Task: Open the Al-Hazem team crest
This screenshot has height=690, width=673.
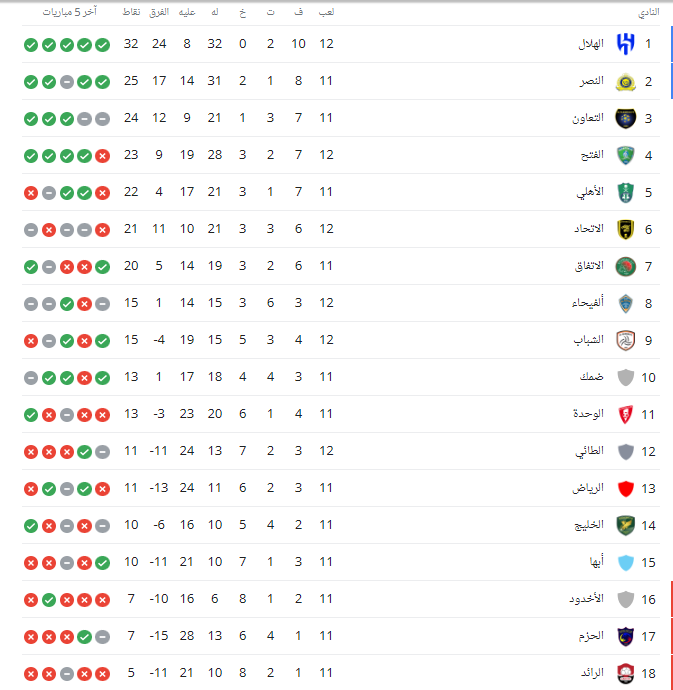Action: (625, 636)
